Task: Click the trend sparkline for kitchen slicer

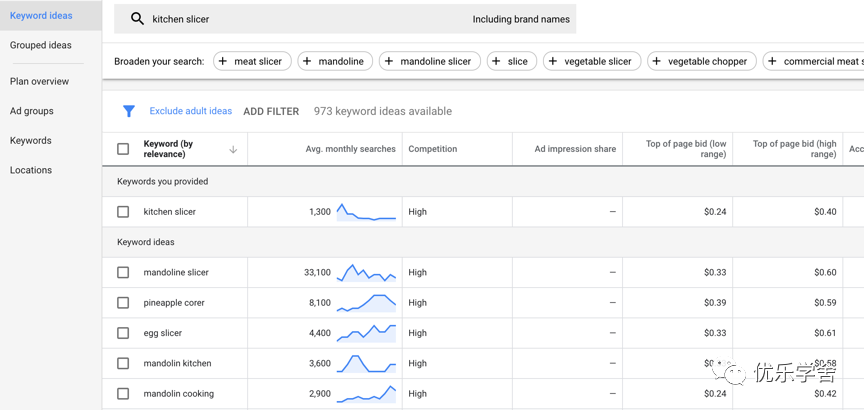Action: tap(366, 212)
